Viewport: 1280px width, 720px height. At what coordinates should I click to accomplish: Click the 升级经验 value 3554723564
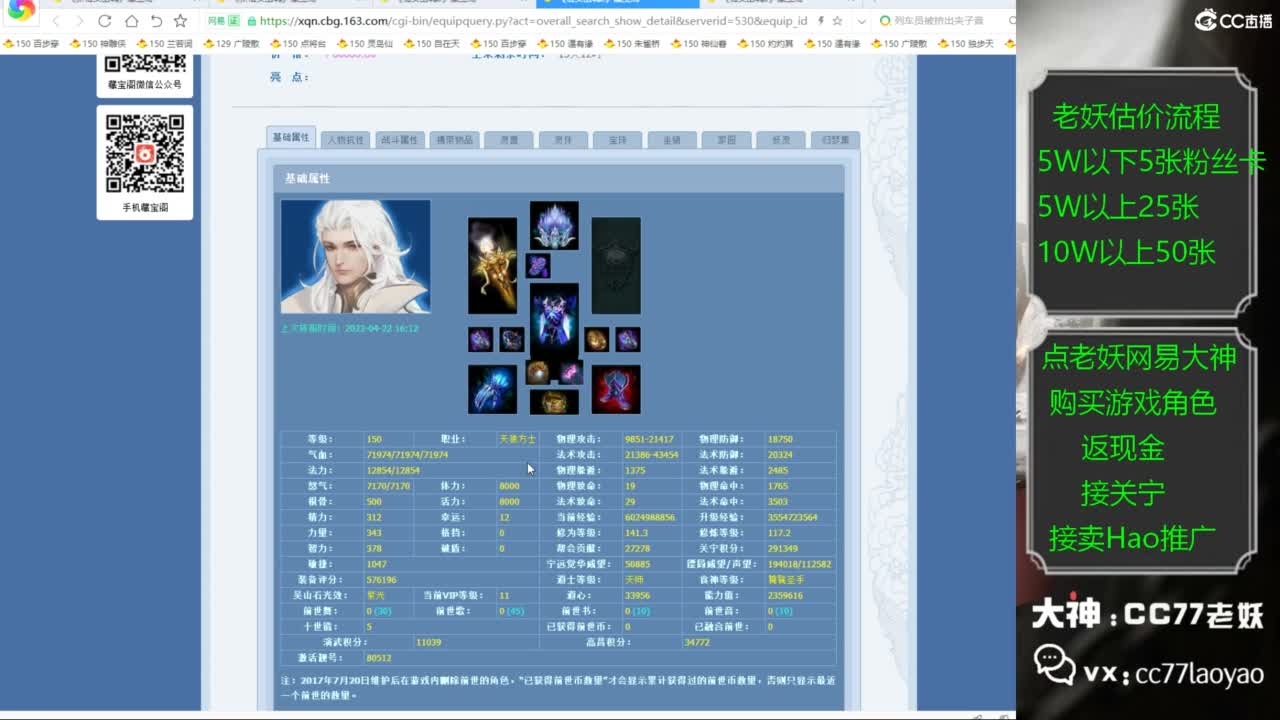[792, 517]
